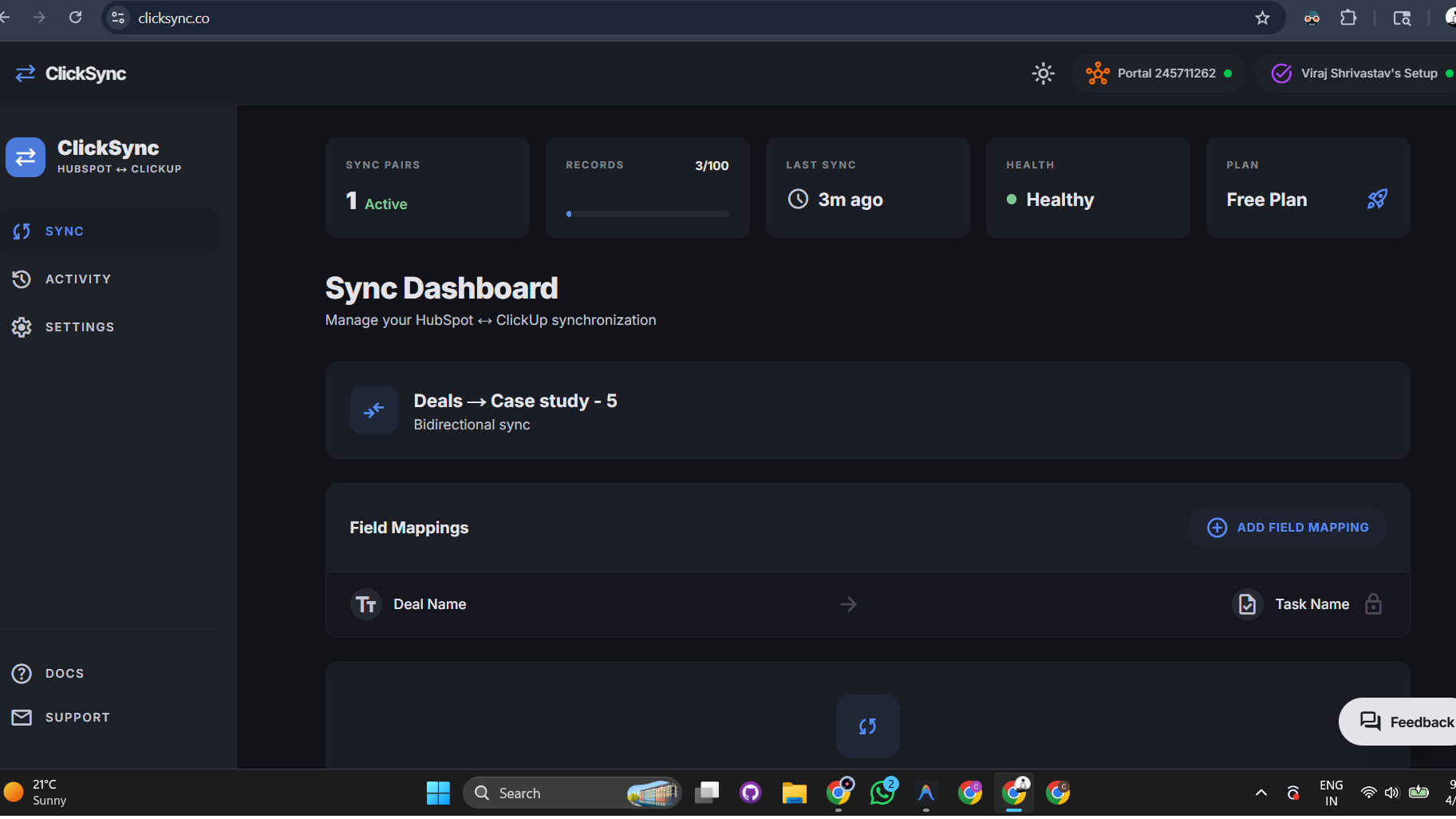Viewport: 1456px width, 819px height.
Task: Click the records usage progress bar
Action: pyautogui.click(x=648, y=214)
